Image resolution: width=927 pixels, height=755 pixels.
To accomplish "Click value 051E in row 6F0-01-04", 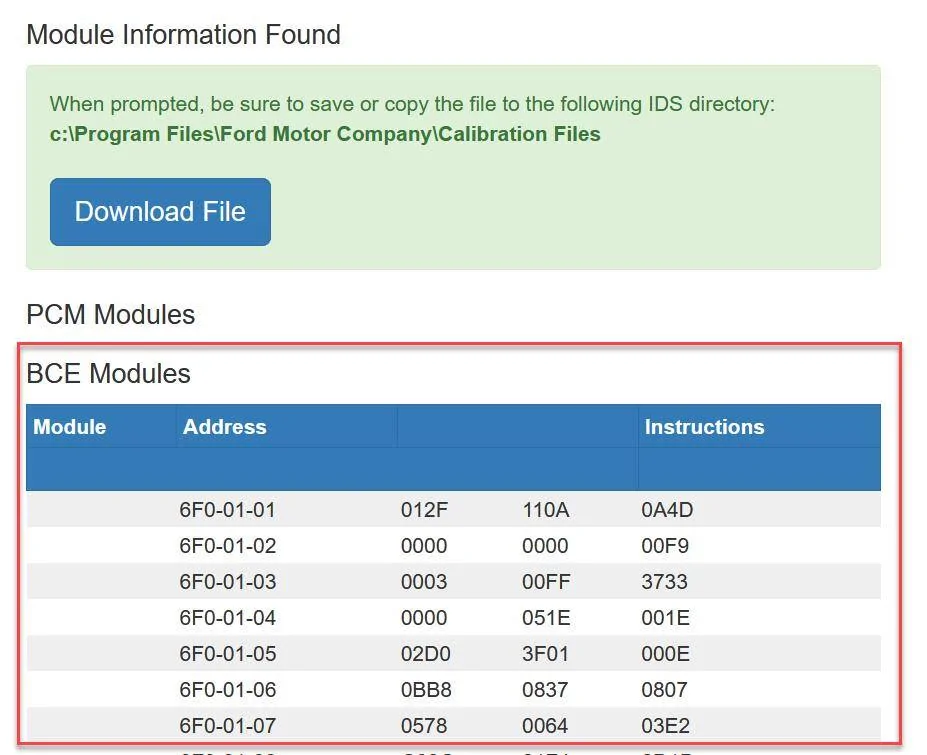I will 546,618.
